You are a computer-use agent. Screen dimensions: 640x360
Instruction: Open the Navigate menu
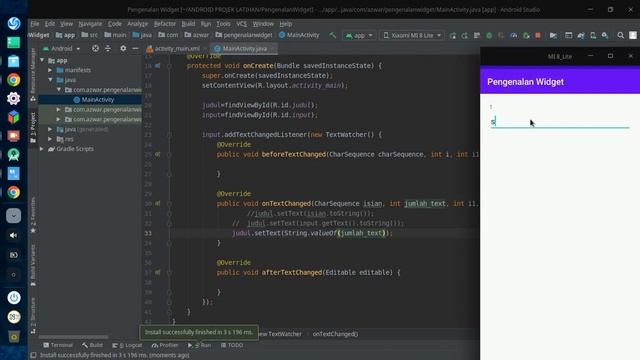pyautogui.click(x=90, y=24)
